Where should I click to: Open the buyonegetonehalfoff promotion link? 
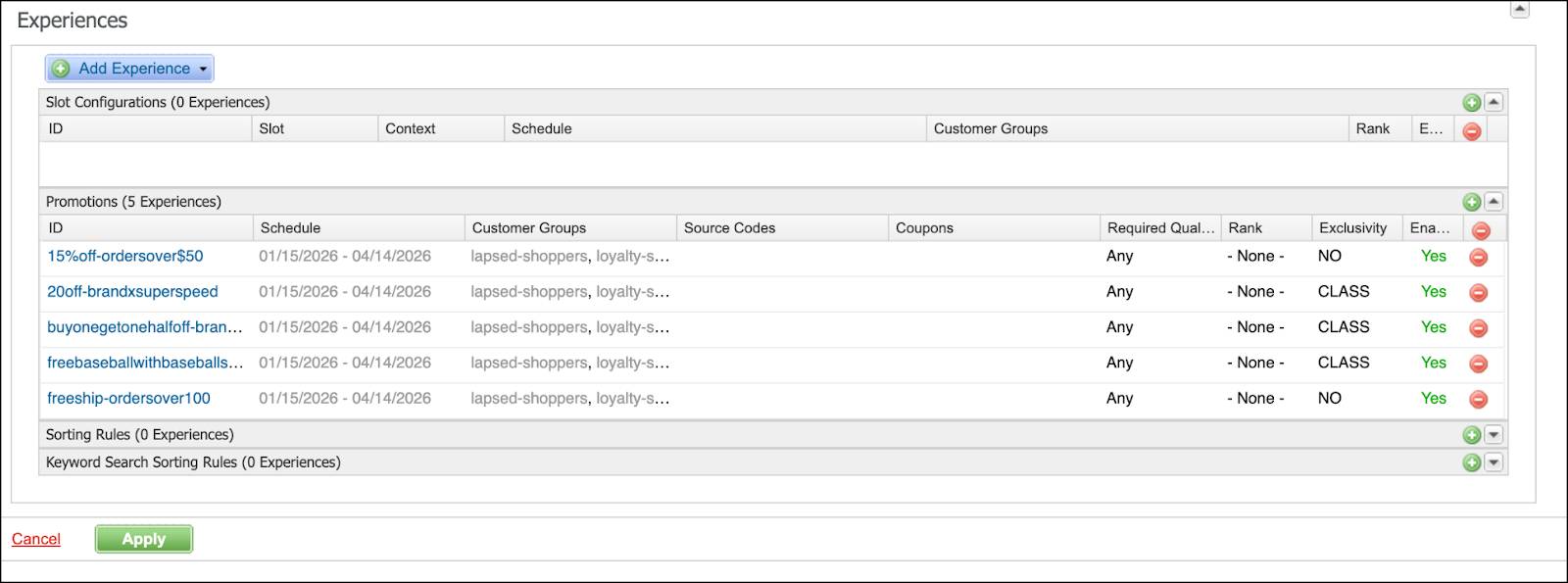144,327
